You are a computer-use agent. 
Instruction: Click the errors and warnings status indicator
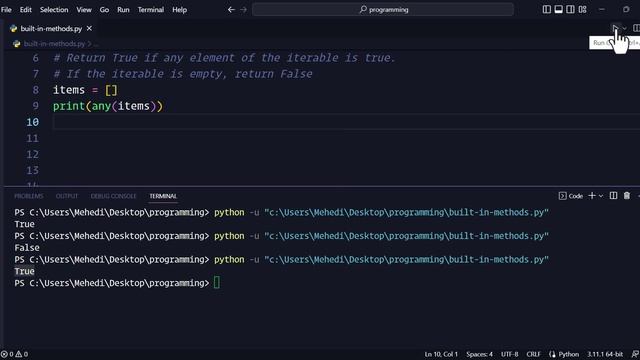click(14, 354)
